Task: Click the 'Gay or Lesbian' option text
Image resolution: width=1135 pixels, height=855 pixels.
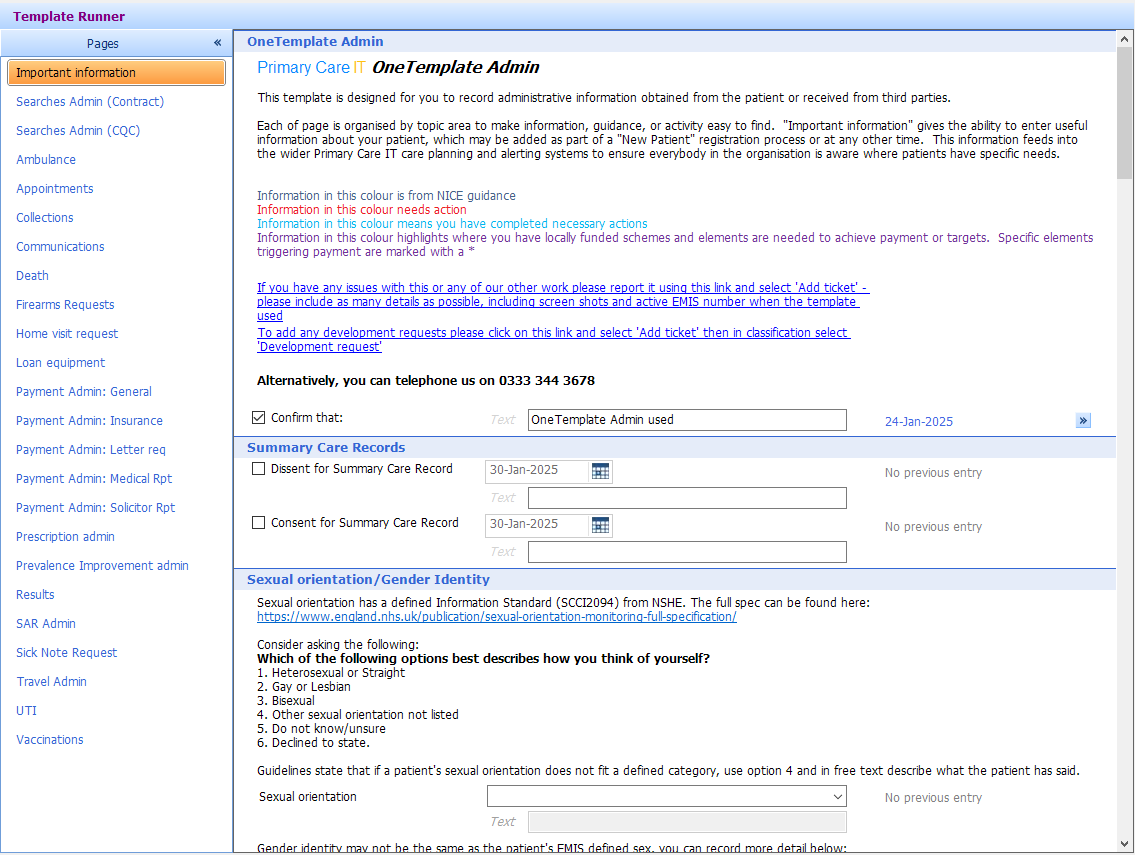Action: pos(311,686)
